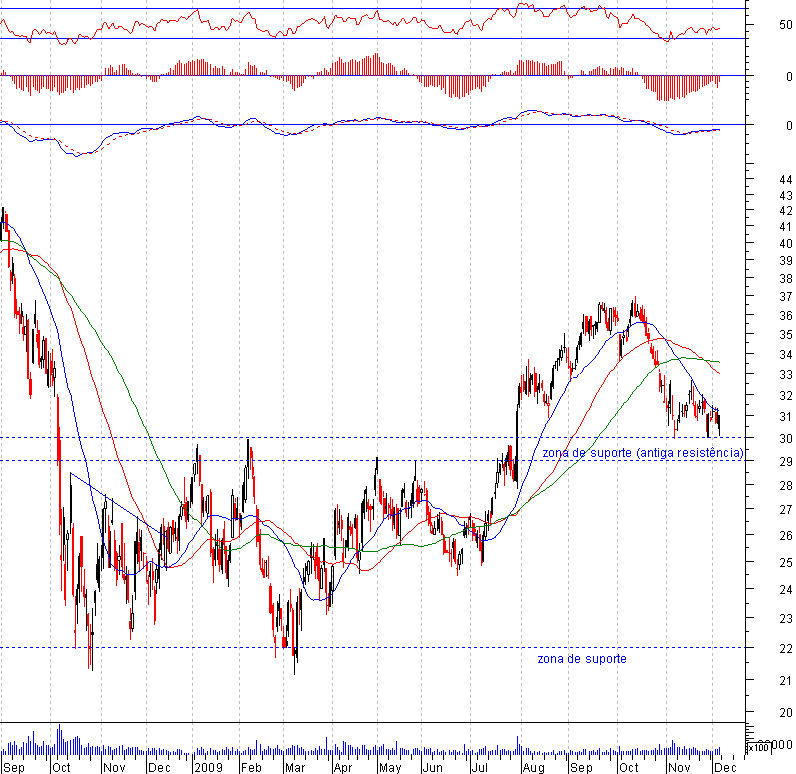796x774 pixels.
Task: Click the Sep label right after Aug
Action: pyautogui.click(x=581, y=767)
